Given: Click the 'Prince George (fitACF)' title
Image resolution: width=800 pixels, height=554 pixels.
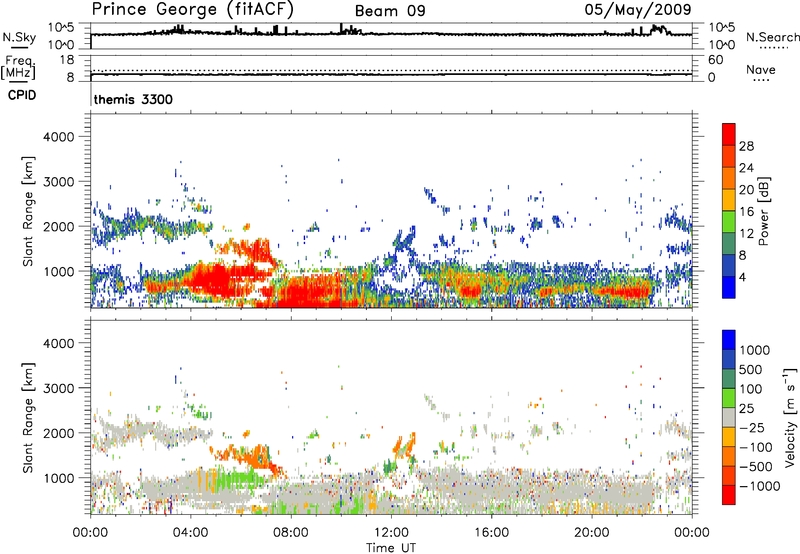Looking at the screenshot, I should [x=192, y=10].
